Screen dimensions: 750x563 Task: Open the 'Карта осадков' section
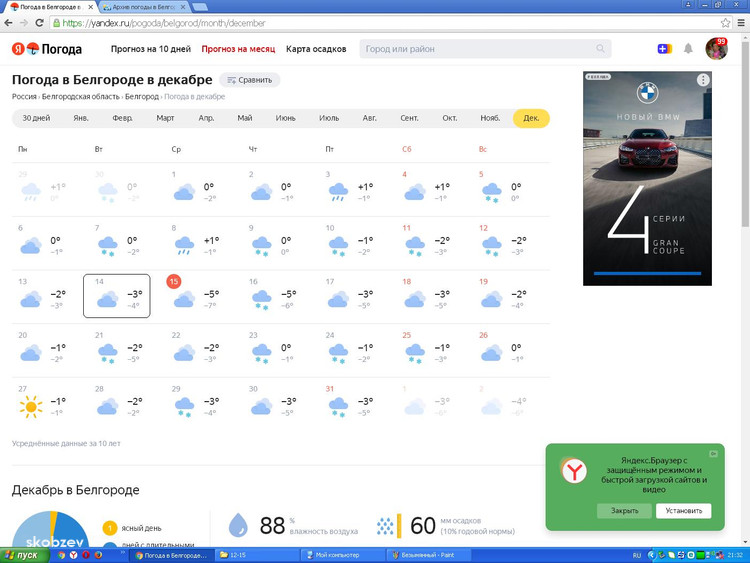coord(316,48)
